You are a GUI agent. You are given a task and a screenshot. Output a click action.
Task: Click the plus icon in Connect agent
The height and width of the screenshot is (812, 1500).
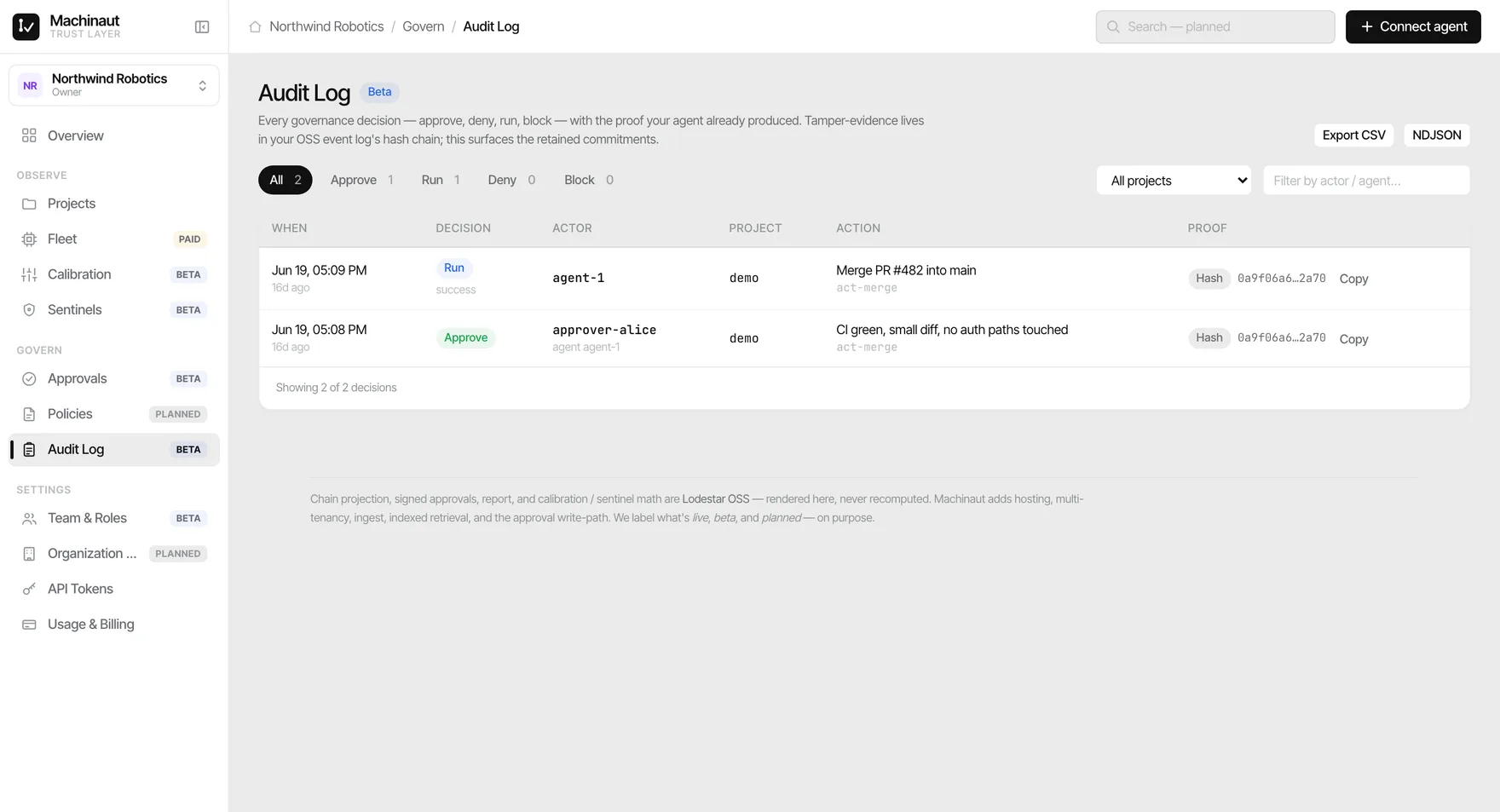coord(1367,27)
